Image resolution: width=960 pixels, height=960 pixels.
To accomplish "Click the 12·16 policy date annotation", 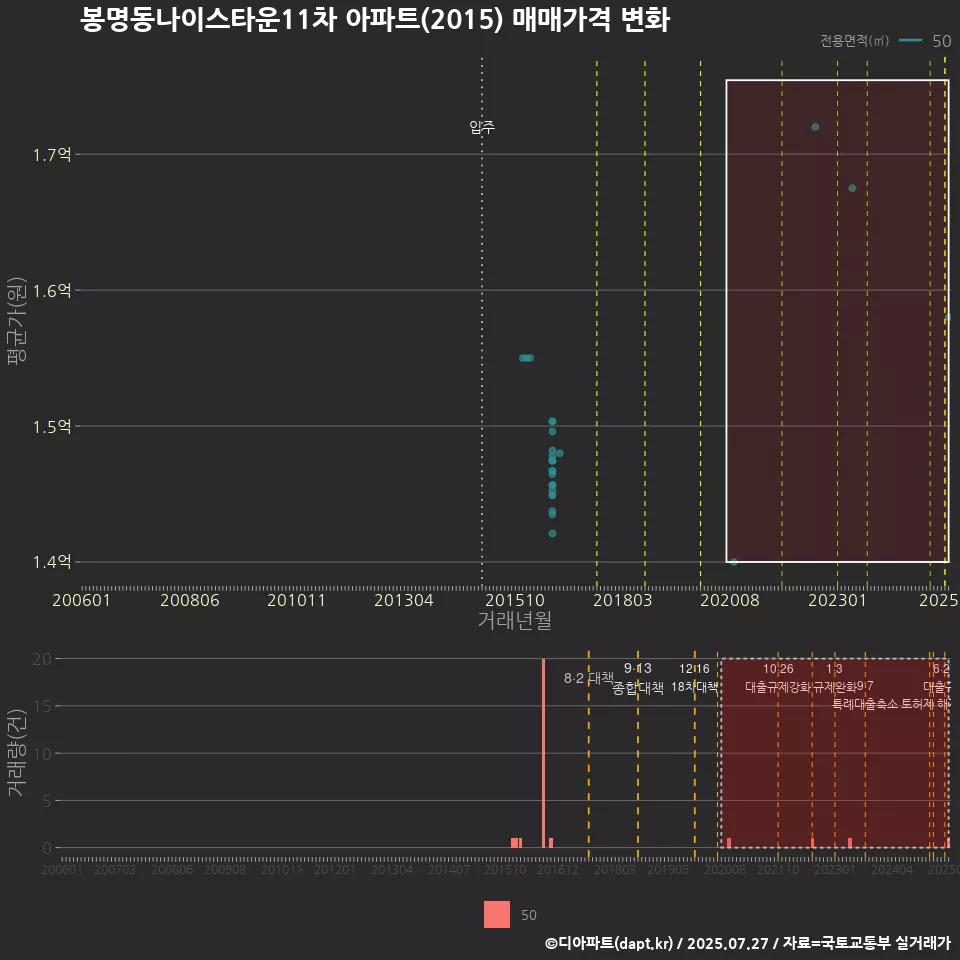I will tap(694, 669).
